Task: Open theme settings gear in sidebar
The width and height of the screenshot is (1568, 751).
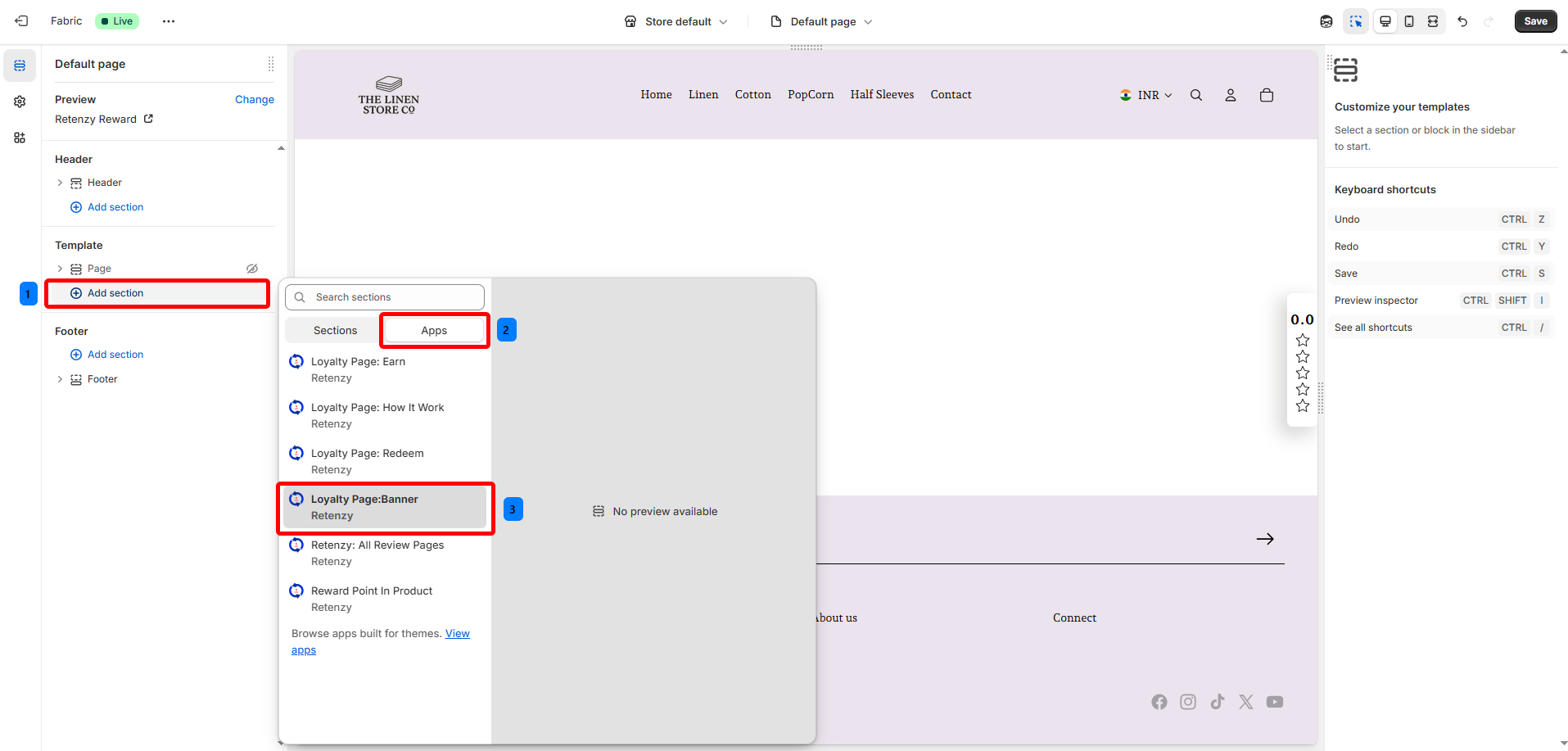Action: 20,102
